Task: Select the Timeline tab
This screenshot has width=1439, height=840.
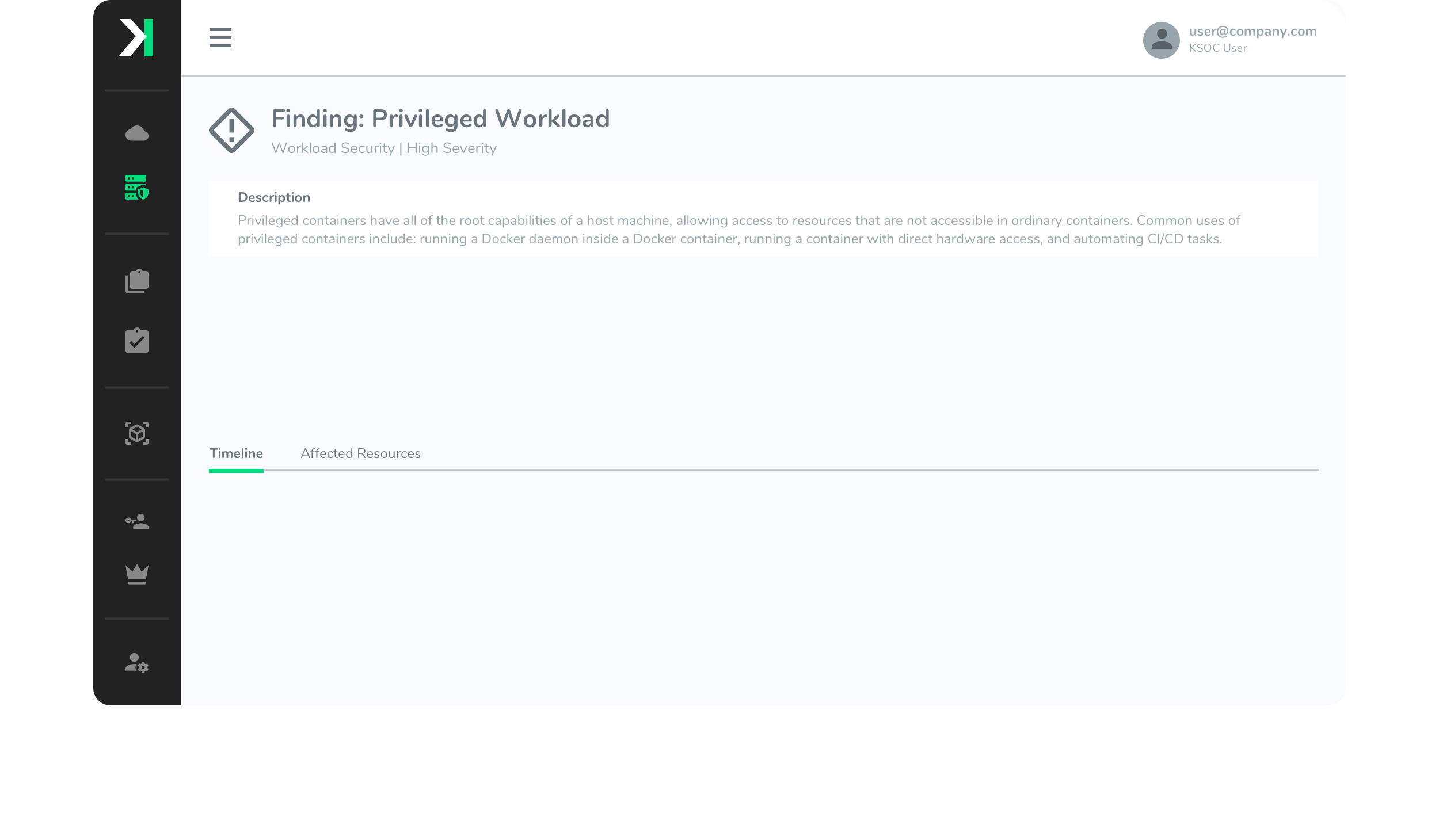Action: coord(236,453)
